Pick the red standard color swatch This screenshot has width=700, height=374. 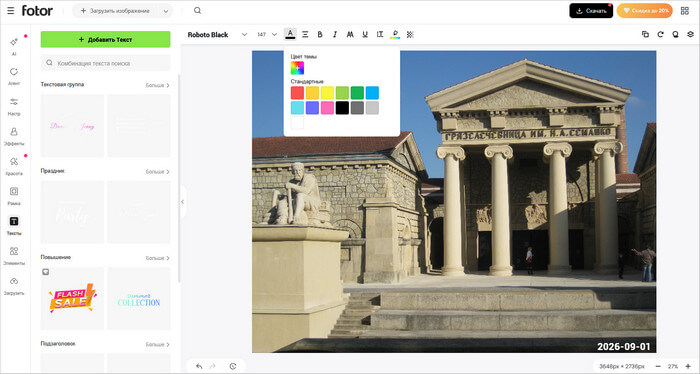(x=297, y=93)
